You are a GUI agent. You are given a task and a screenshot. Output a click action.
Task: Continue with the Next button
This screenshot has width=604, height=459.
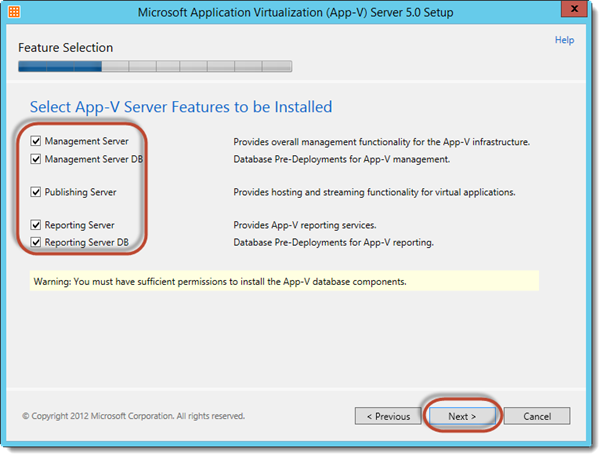point(462,416)
